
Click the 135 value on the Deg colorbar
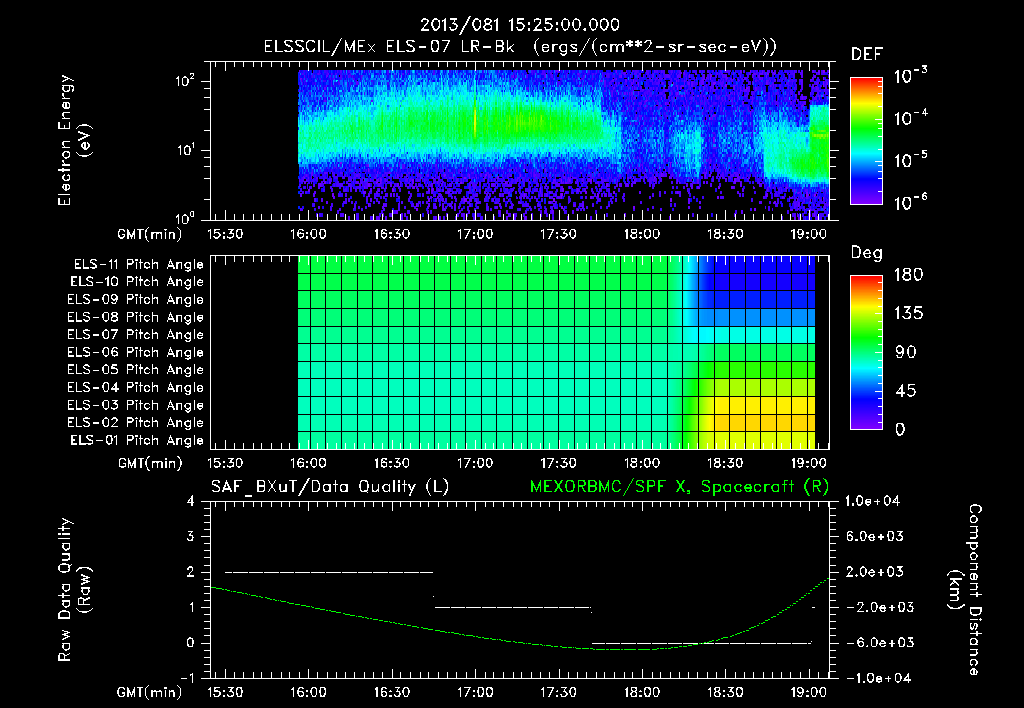click(x=909, y=314)
